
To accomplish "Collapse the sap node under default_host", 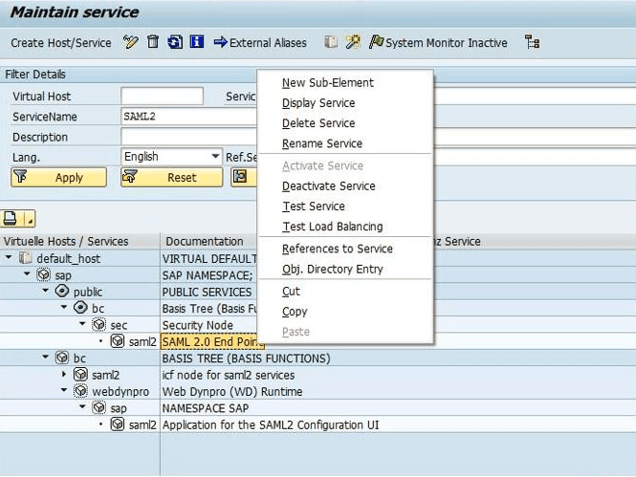I will coord(27,274).
